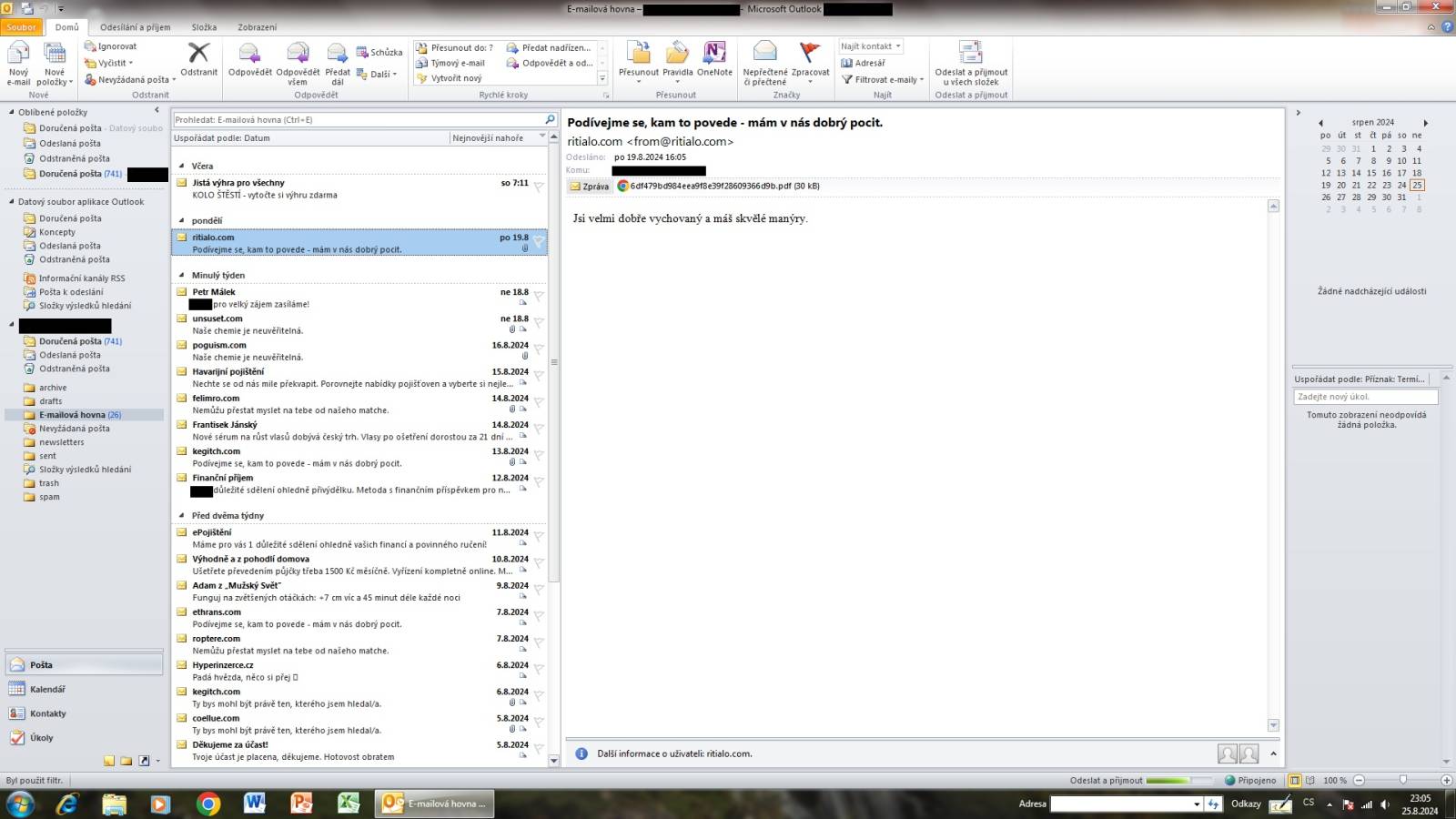The height and width of the screenshot is (819, 1456).
Task: Open Kontakty navigation pane
Action: point(86,713)
